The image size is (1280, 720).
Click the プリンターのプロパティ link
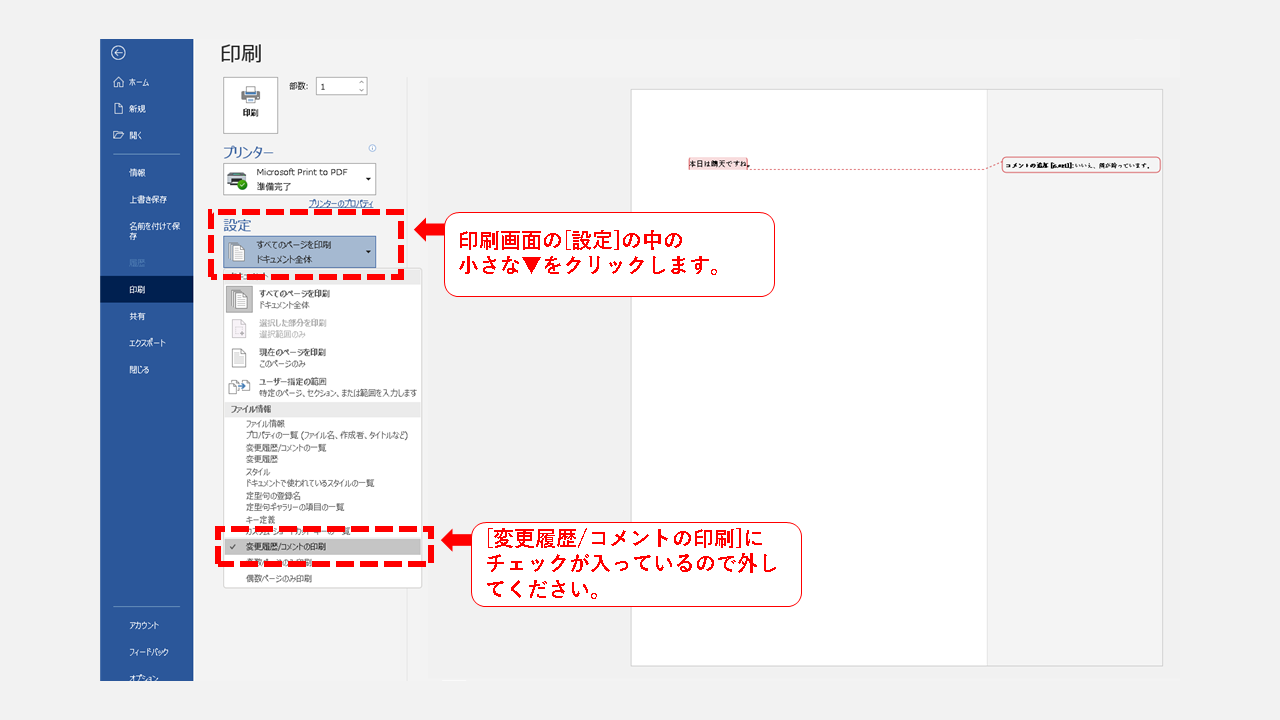tap(341, 203)
